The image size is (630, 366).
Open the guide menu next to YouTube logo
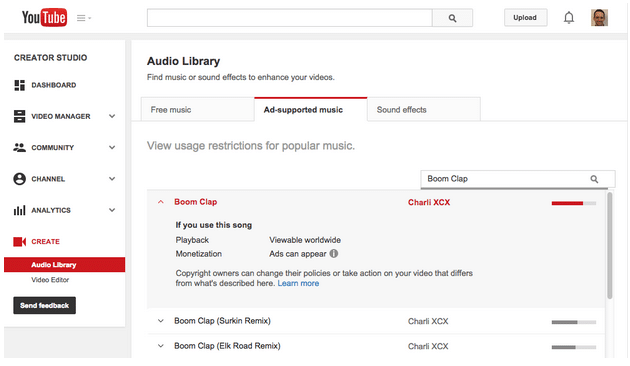click(84, 18)
